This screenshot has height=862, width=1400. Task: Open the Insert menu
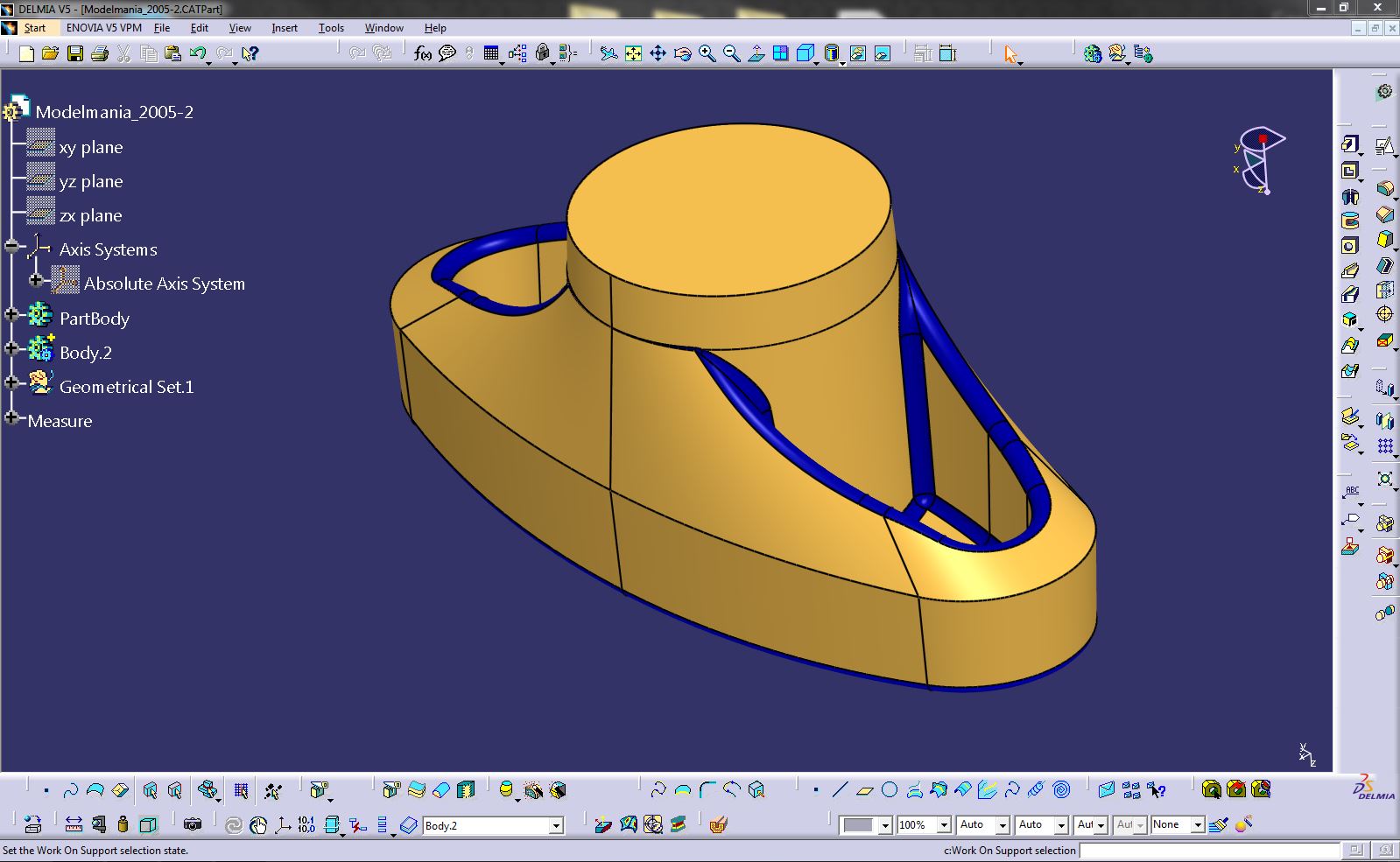click(x=285, y=28)
